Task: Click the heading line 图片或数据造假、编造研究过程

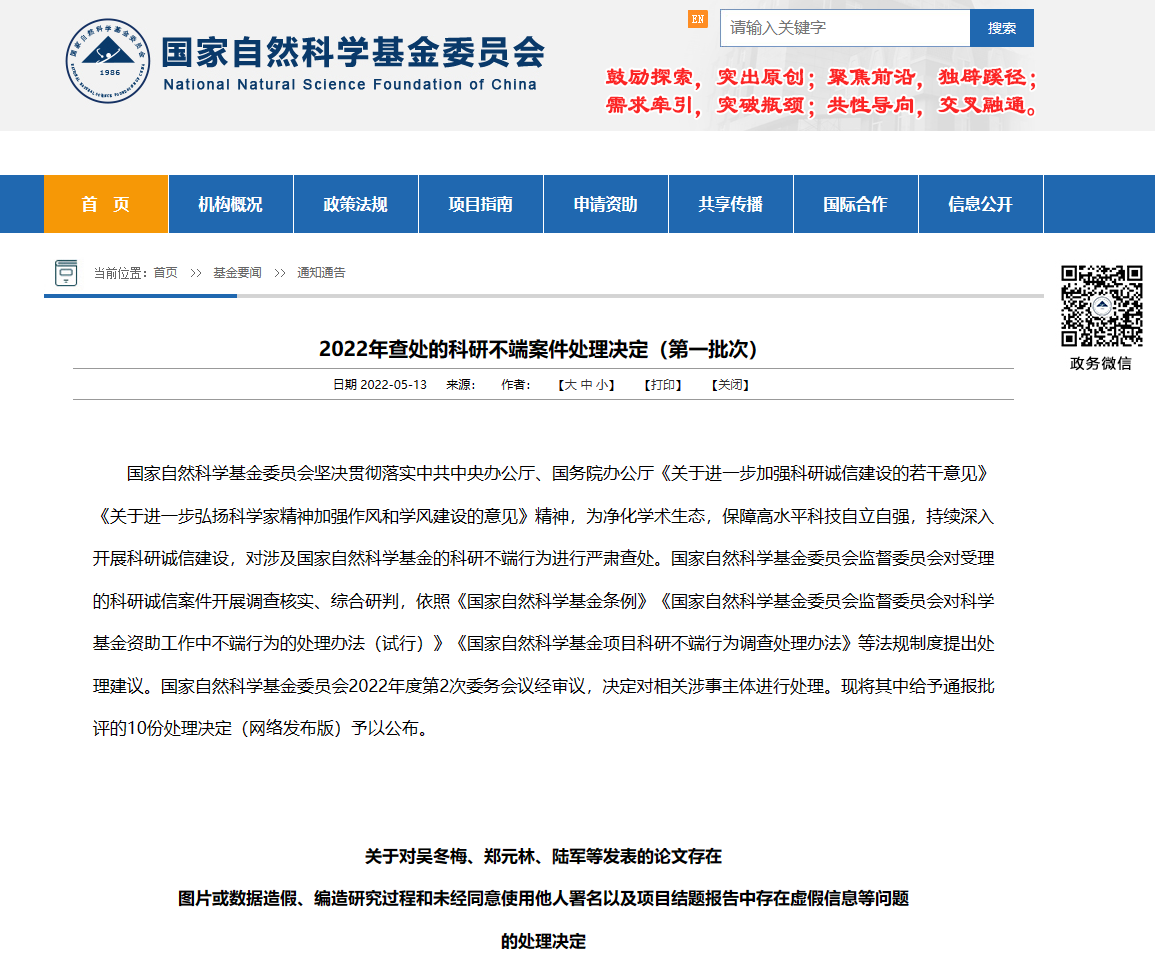Action: 544,899
